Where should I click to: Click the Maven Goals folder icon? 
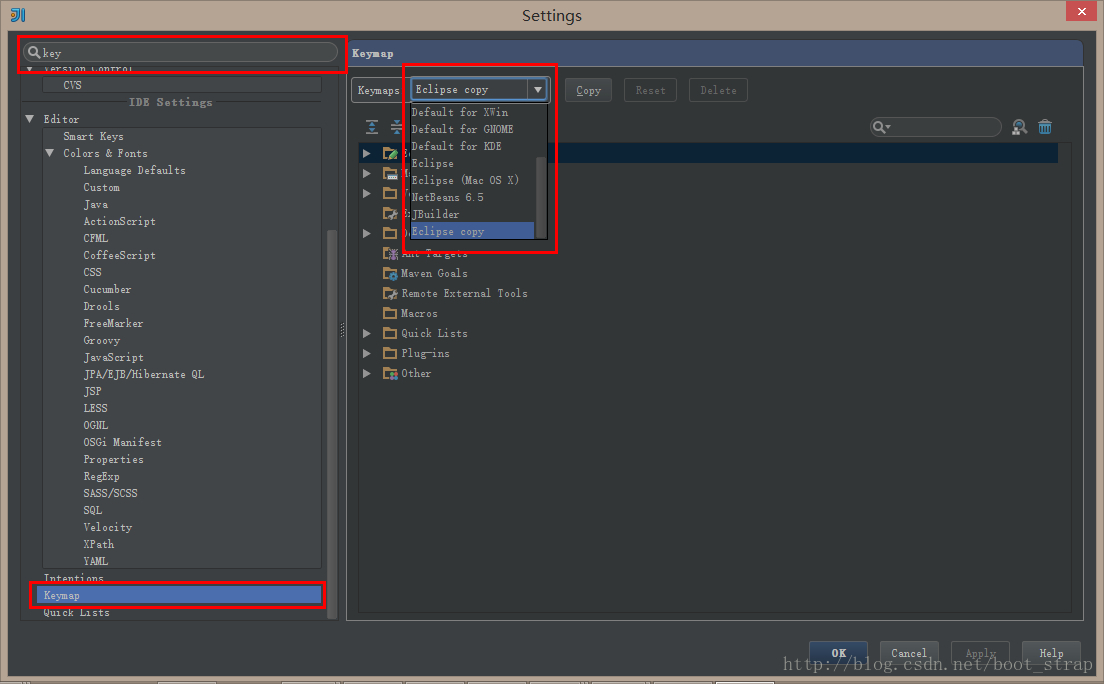pos(390,273)
